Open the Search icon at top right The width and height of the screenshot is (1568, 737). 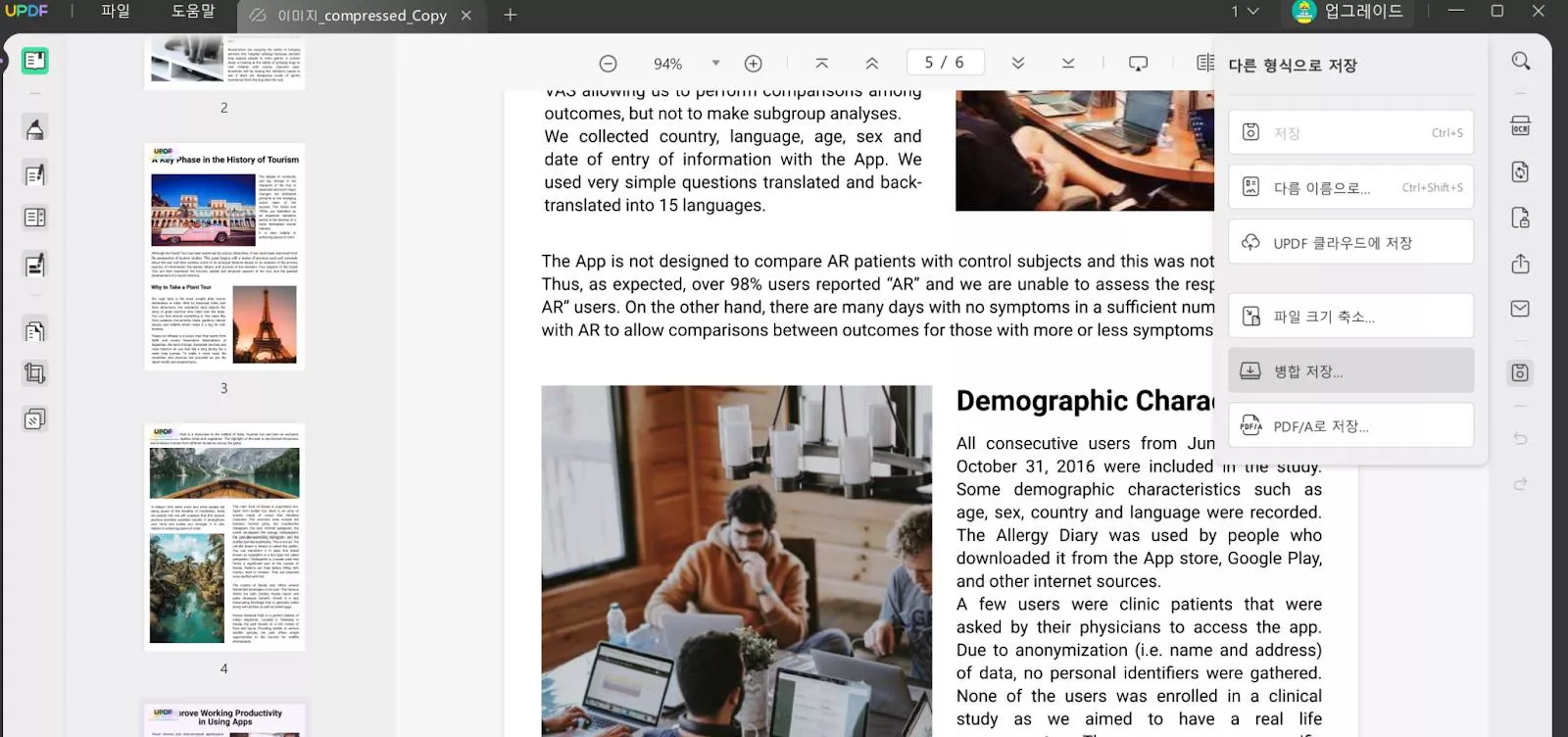pyautogui.click(x=1521, y=61)
